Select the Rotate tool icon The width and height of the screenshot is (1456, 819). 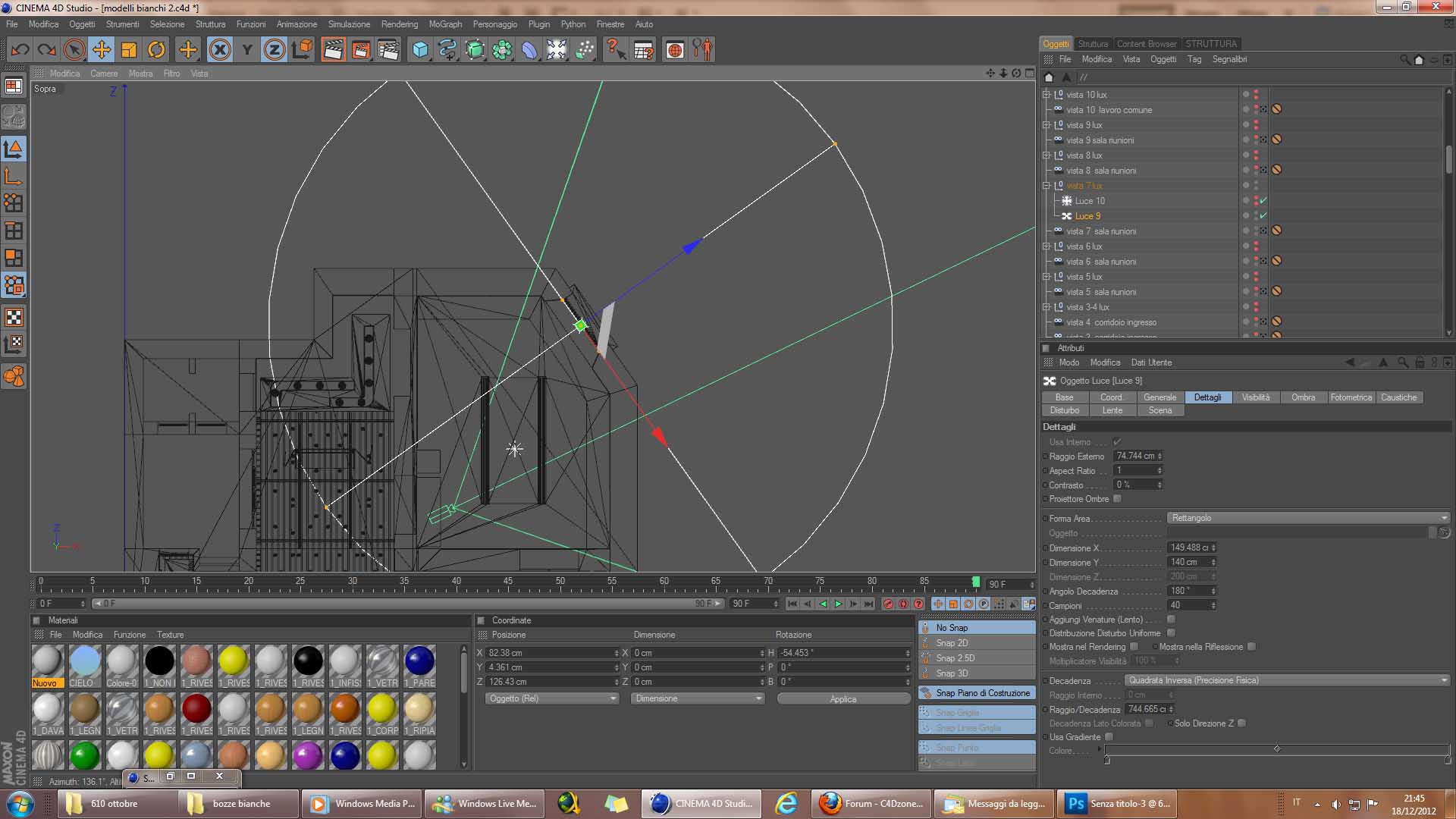tap(156, 50)
